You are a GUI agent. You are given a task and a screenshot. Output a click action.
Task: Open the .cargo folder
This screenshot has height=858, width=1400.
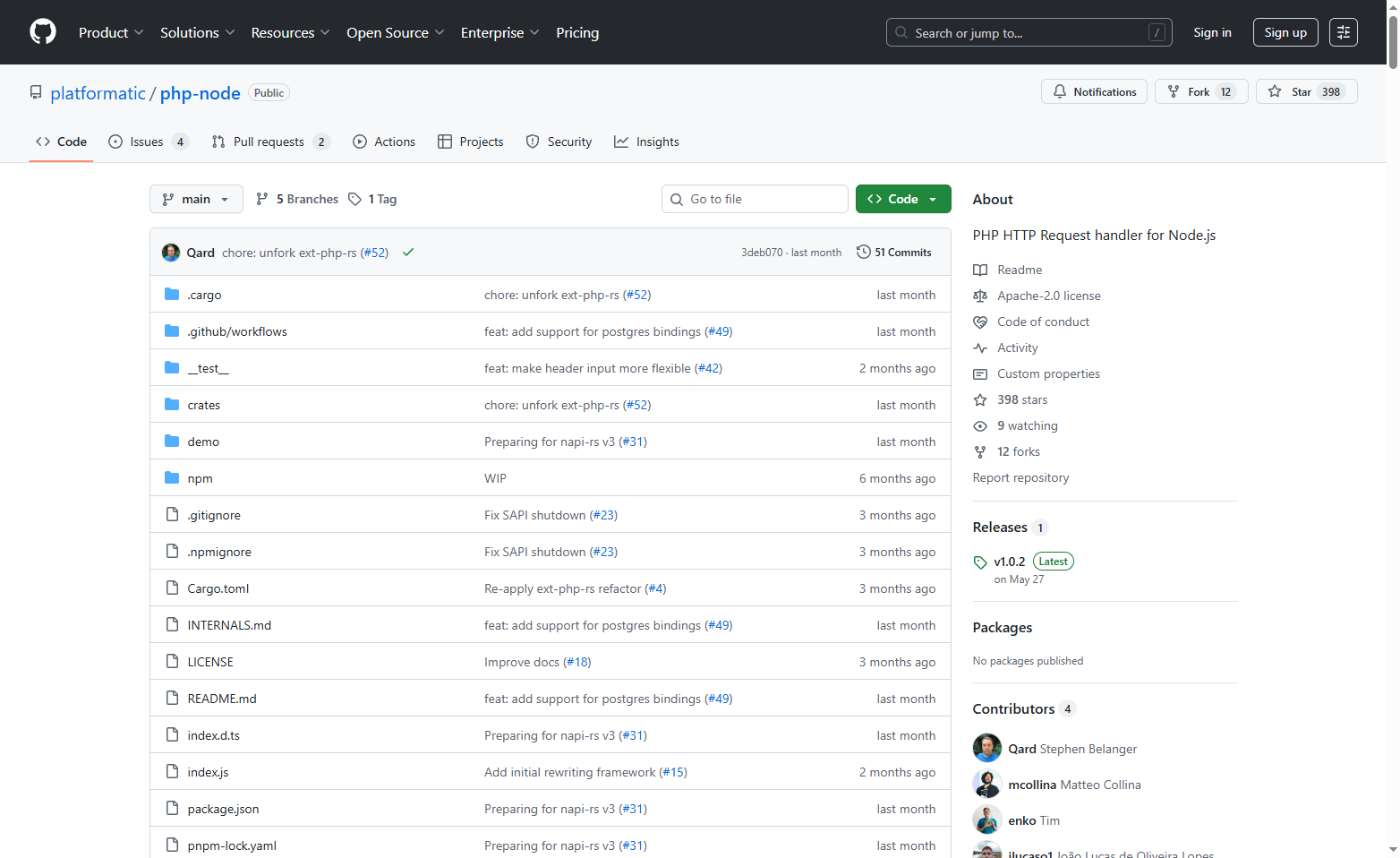(204, 295)
